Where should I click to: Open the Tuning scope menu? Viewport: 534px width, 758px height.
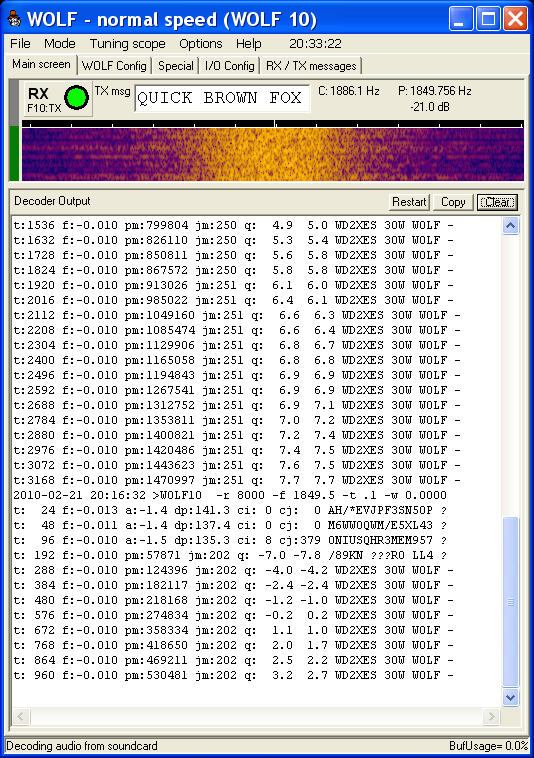coord(128,44)
